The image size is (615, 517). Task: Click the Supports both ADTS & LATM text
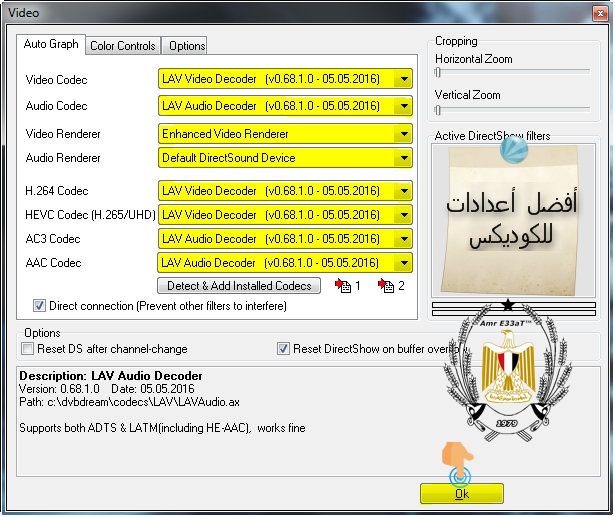click(x=162, y=428)
